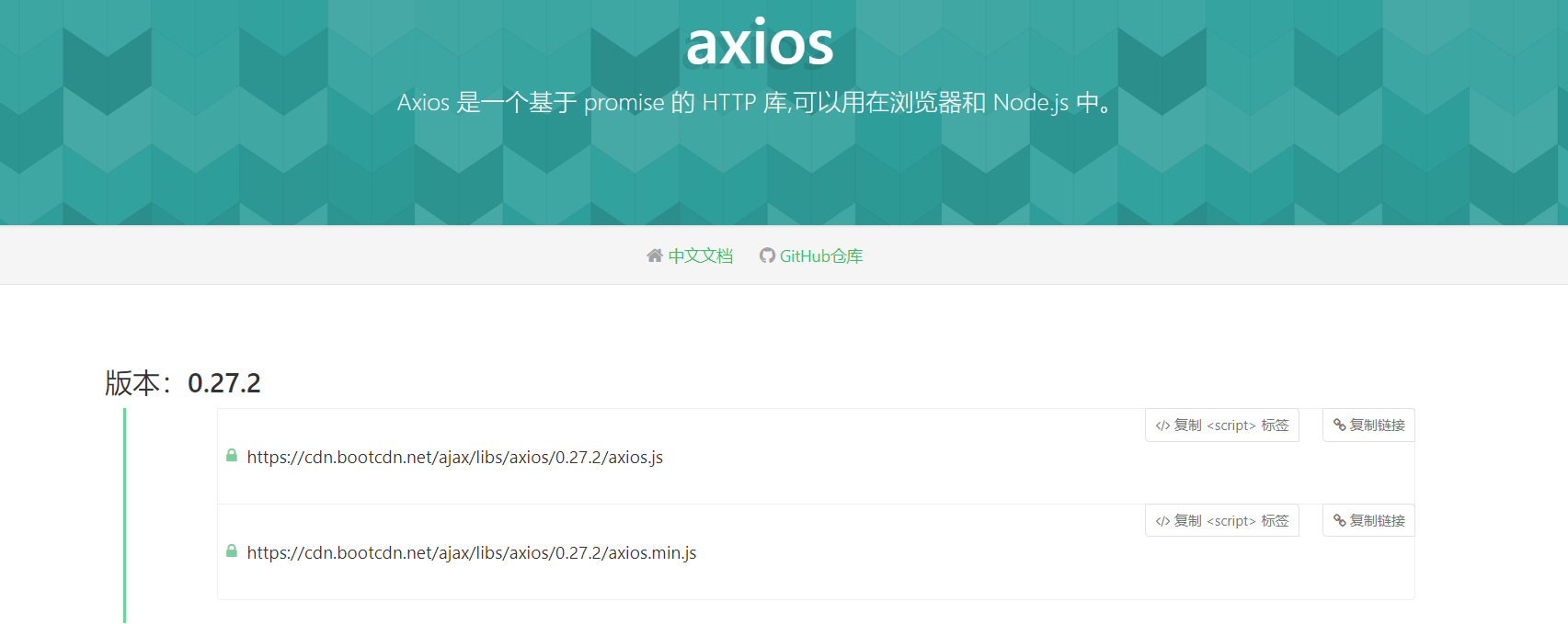
Task: Copy link for axios.min.js
Action: point(1368,521)
